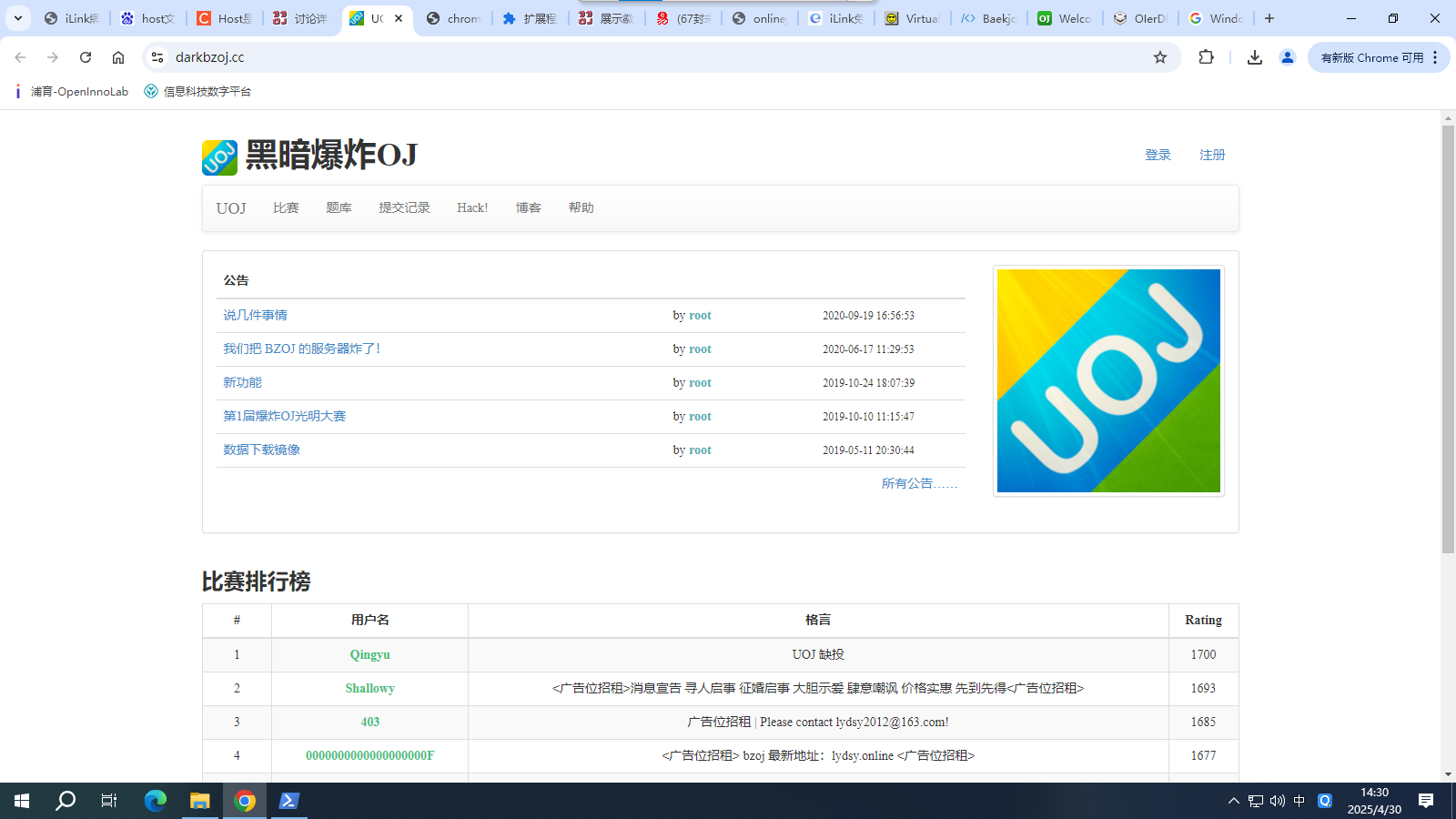Viewport: 1456px width, 819px height.
Task: Open the 浦育-OpenInnoLab bookmark
Action: 70,91
